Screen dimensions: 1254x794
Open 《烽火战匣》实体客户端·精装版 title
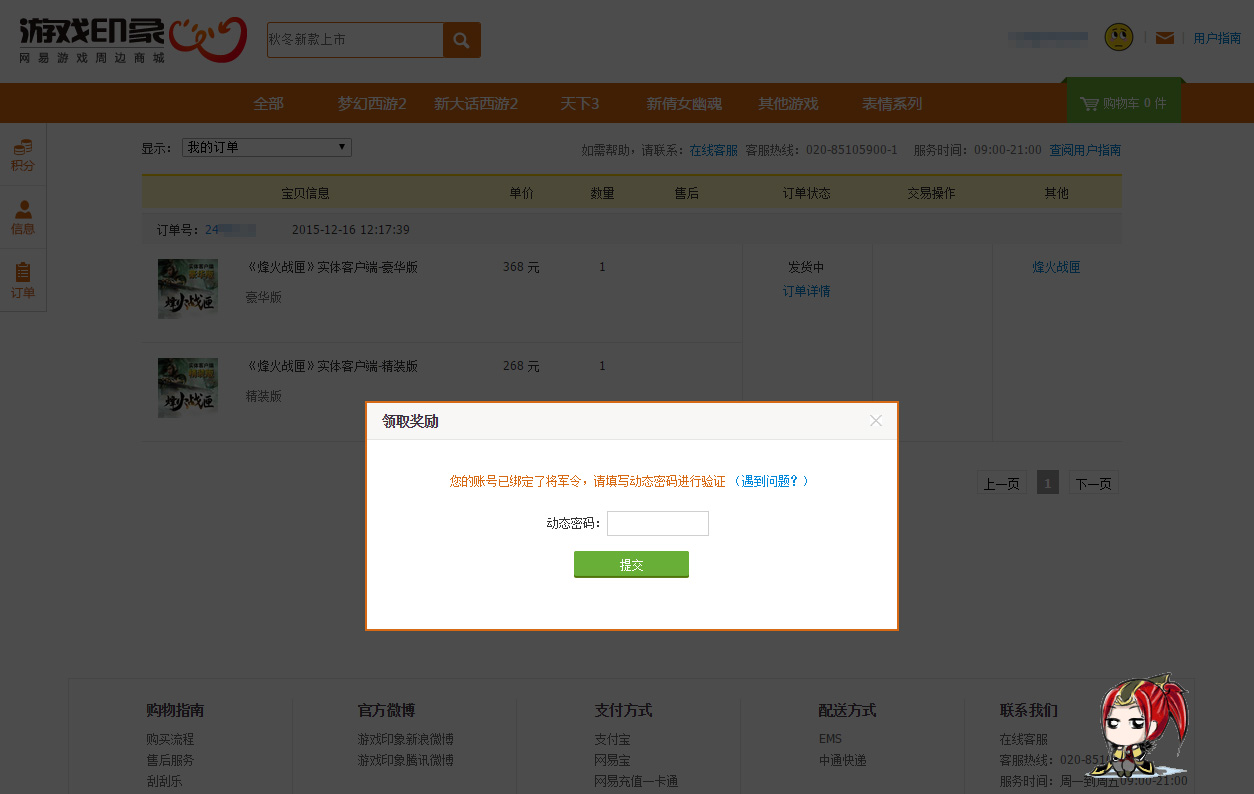point(332,366)
